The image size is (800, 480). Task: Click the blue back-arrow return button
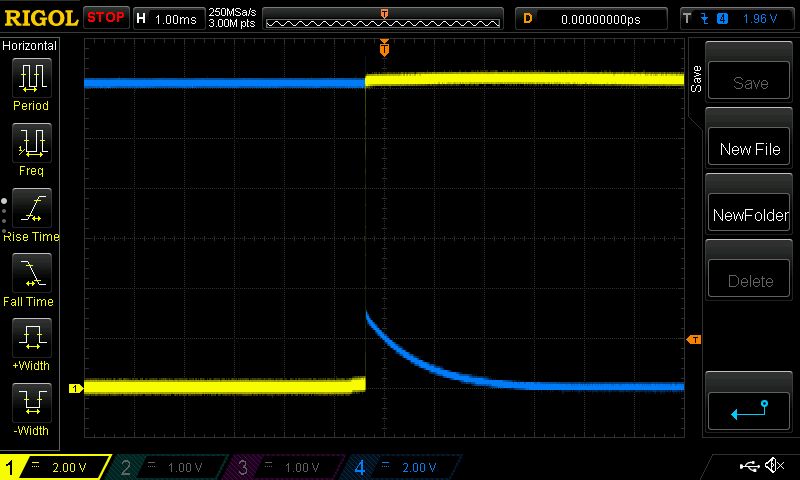(x=749, y=411)
